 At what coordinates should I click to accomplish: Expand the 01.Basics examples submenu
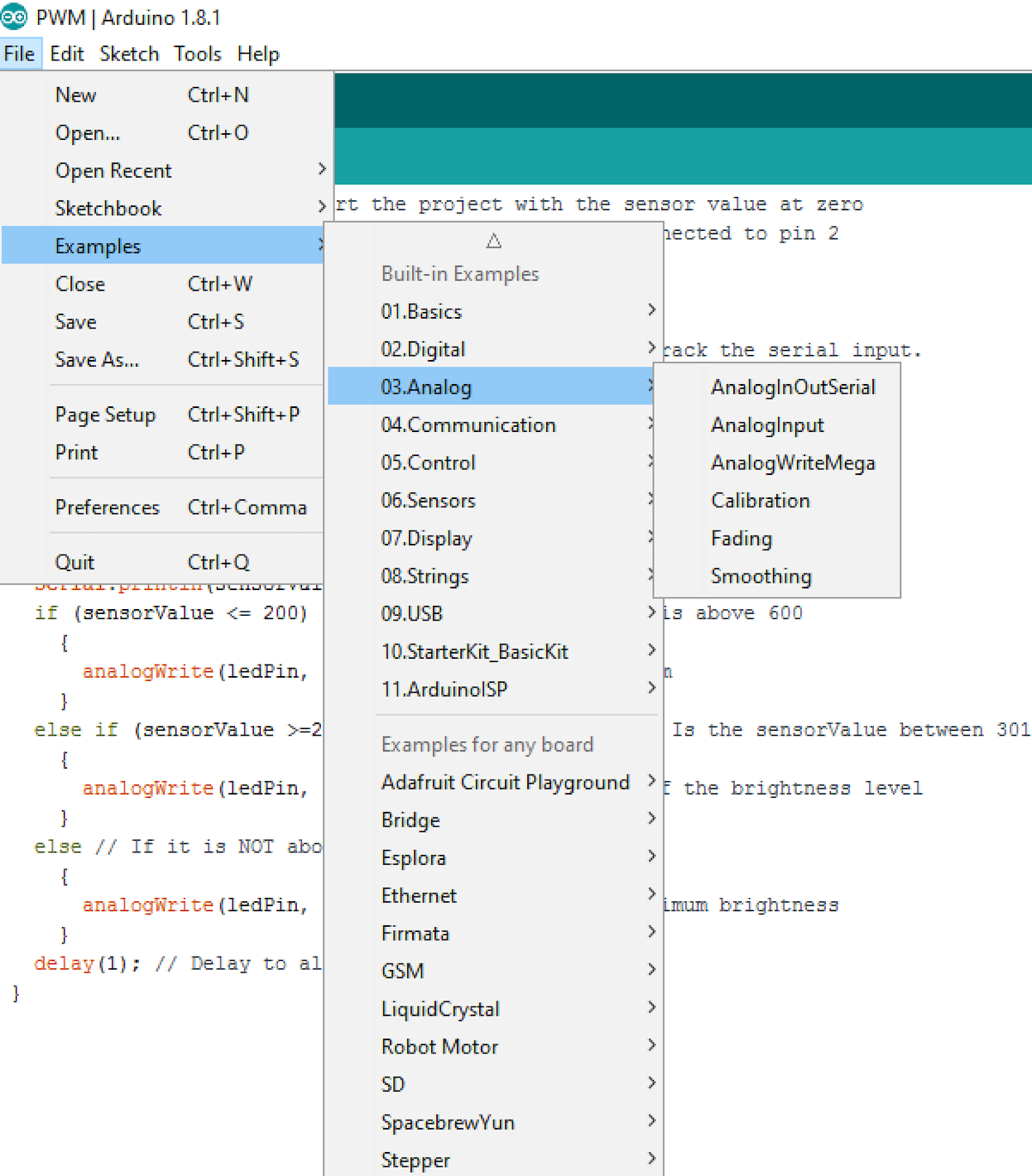pyautogui.click(x=494, y=311)
